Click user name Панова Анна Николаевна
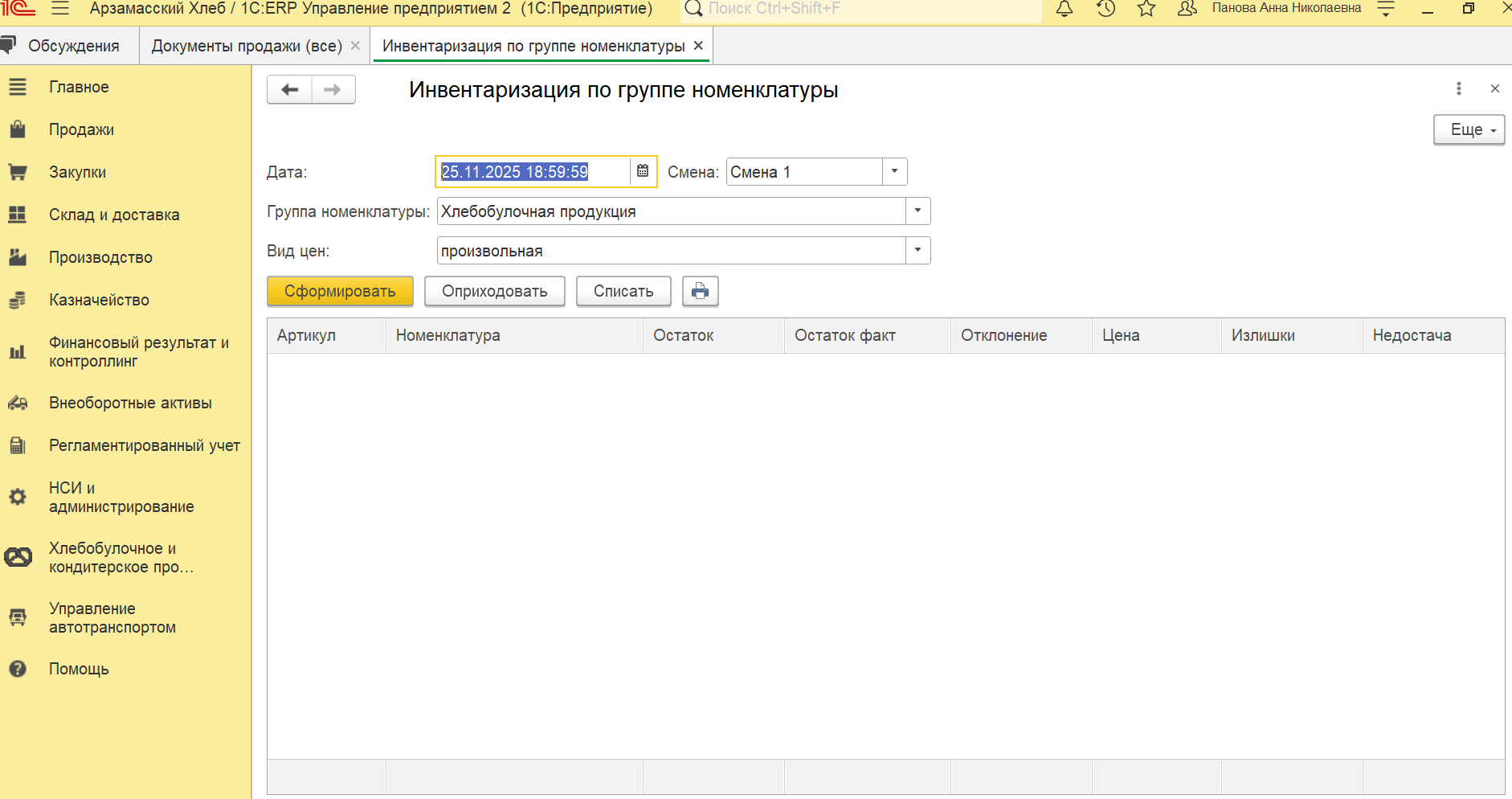Viewport: 1512px width, 799px height. click(x=1286, y=8)
